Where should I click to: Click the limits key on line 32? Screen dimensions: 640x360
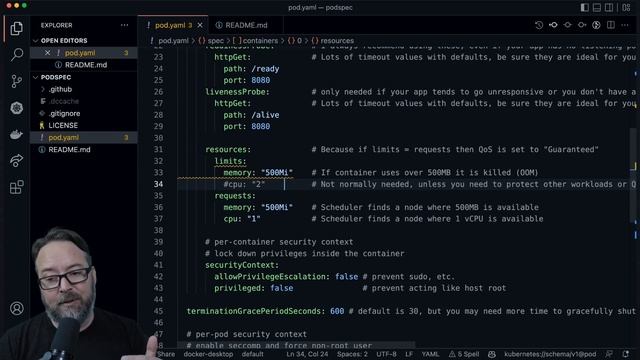pos(228,161)
